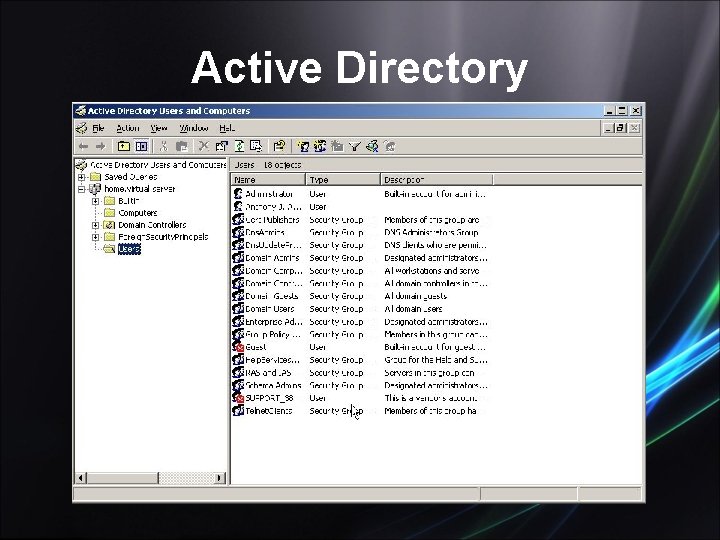720x540 pixels.
Task: Click the tree pane scroll right arrow
Action: [x=220, y=478]
